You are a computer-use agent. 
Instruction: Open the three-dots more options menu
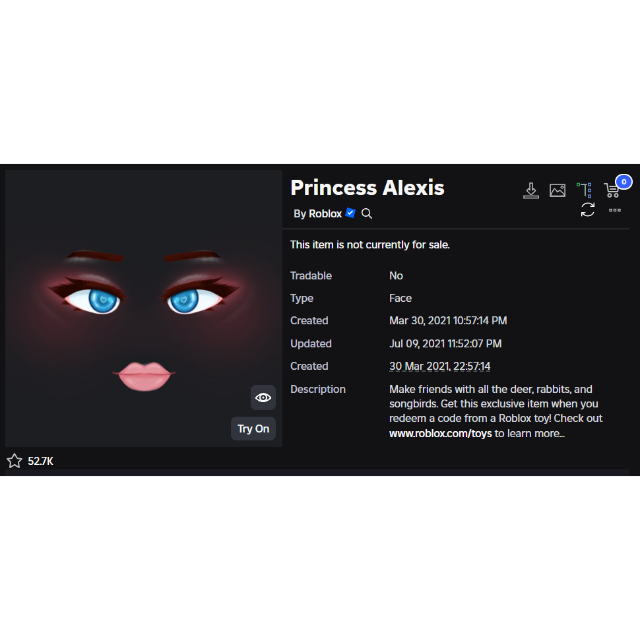click(x=615, y=210)
